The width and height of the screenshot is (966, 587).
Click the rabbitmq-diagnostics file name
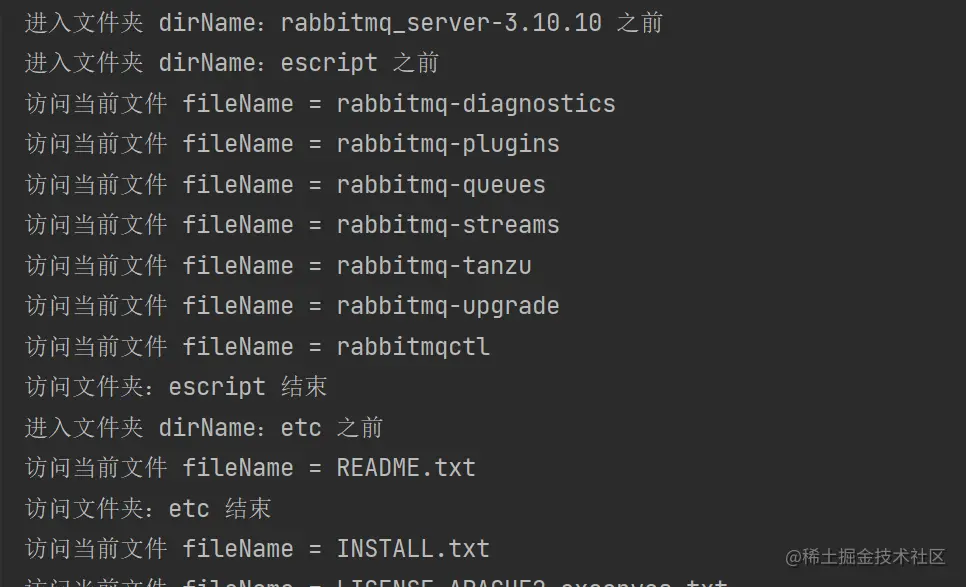coord(476,103)
